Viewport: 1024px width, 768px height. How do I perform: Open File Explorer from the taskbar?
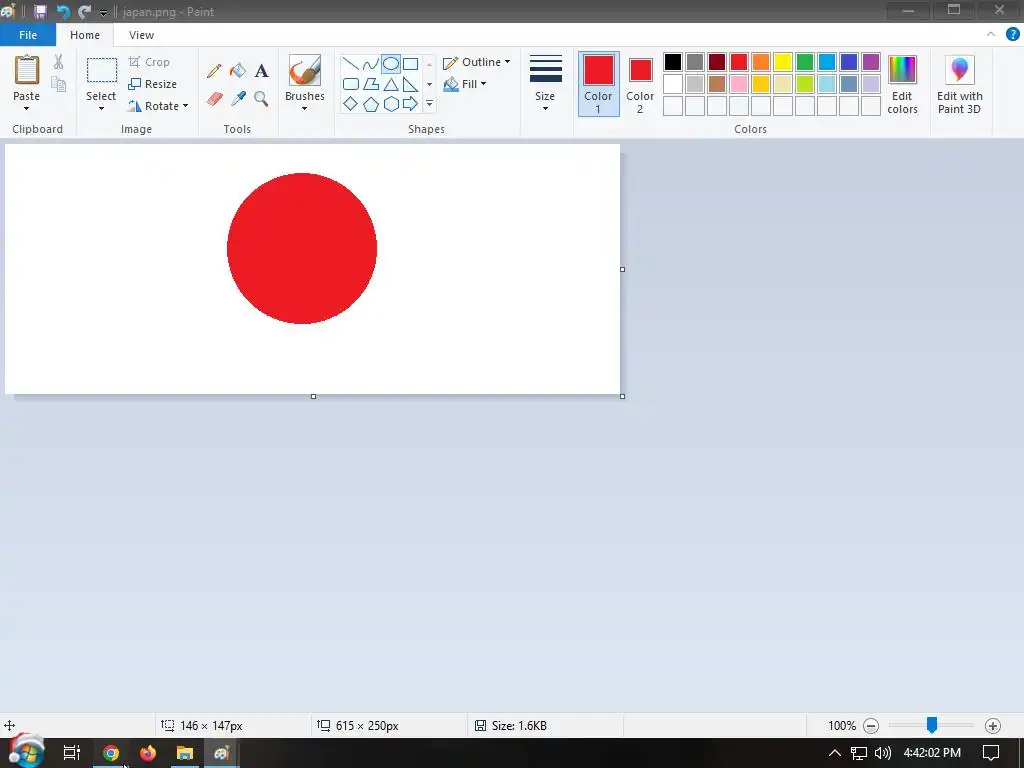tap(185, 753)
